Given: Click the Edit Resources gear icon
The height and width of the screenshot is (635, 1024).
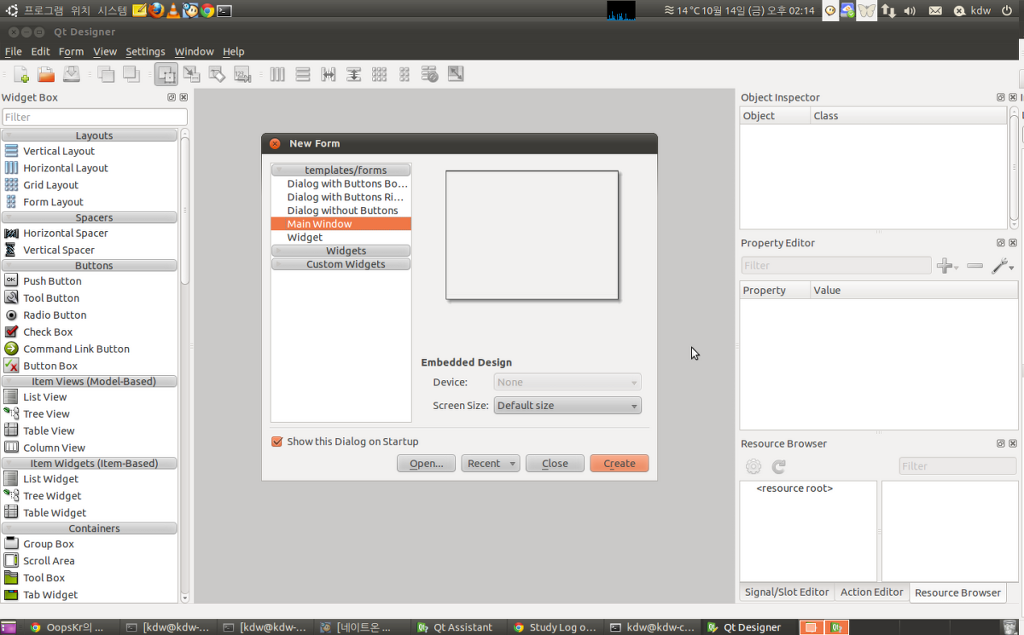Looking at the screenshot, I should pos(754,466).
